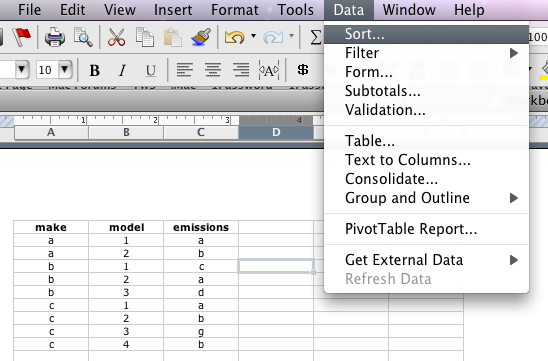Expand the Get External Data submenu
This screenshot has height=361, width=548.
(426, 260)
